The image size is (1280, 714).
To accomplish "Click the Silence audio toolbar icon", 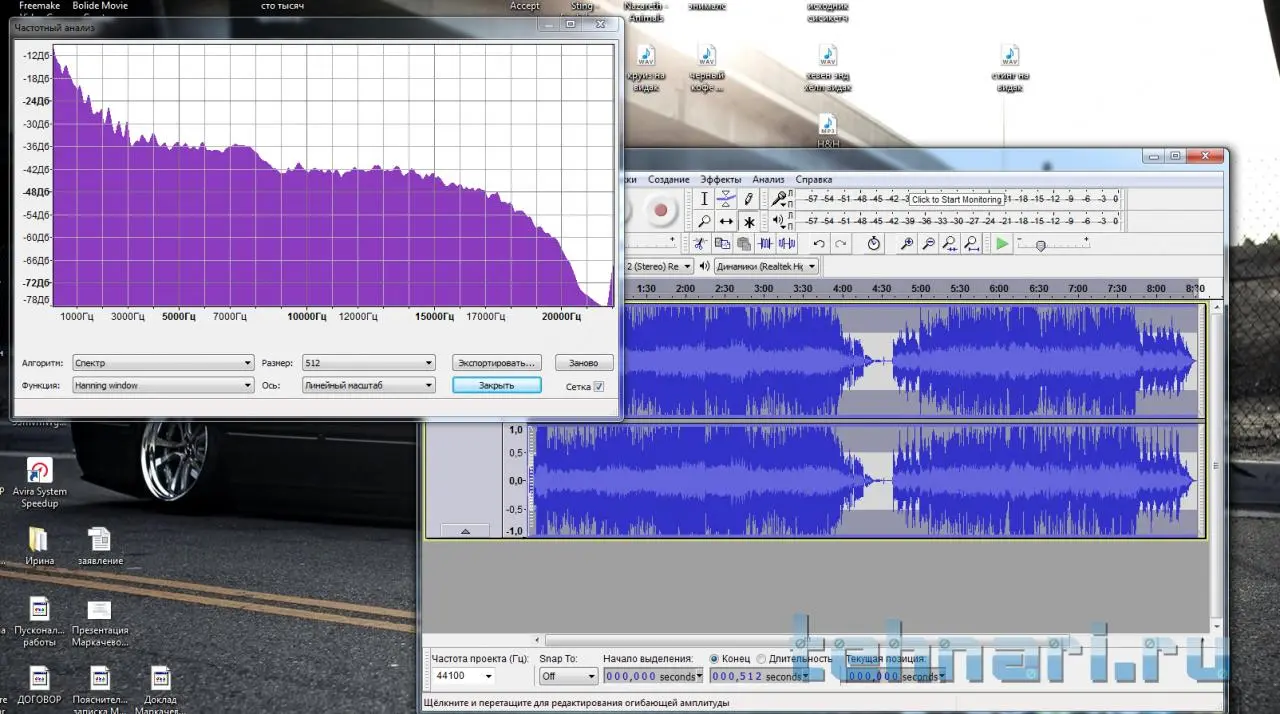I will point(787,244).
